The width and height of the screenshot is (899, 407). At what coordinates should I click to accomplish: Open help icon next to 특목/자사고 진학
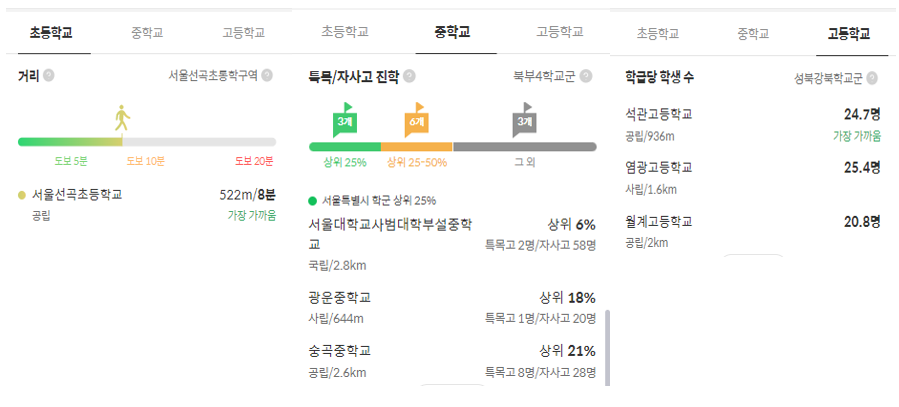pyautogui.click(x=409, y=77)
